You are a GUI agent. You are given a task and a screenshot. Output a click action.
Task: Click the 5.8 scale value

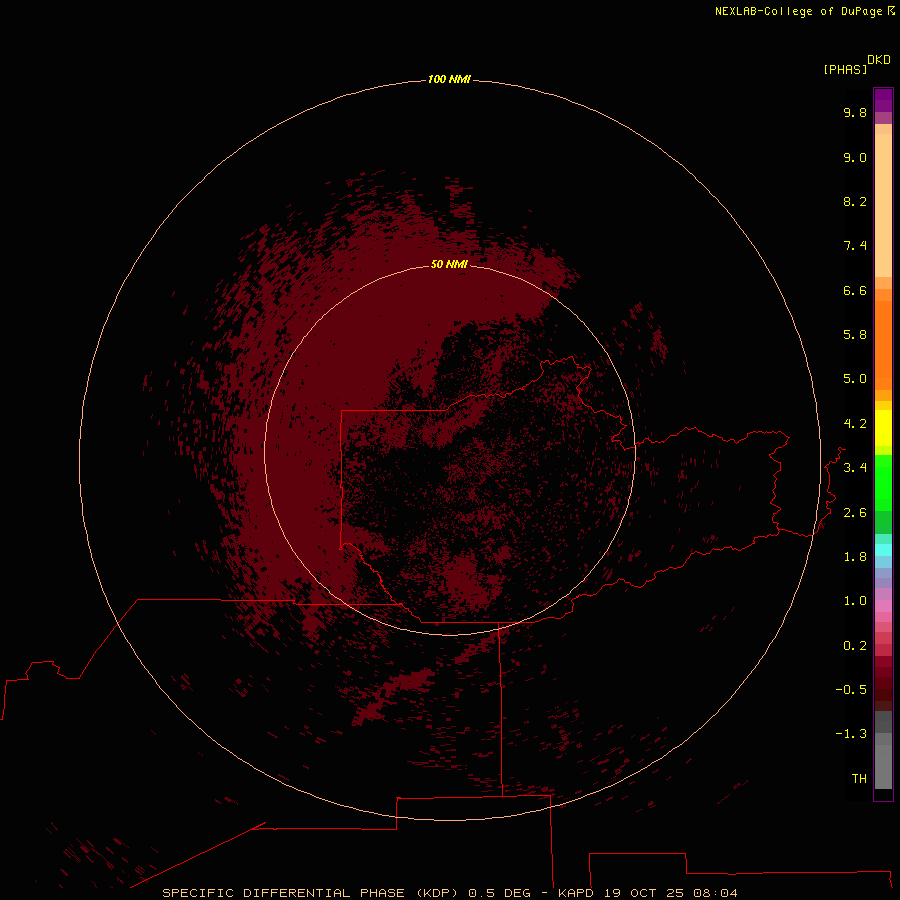pos(855,335)
